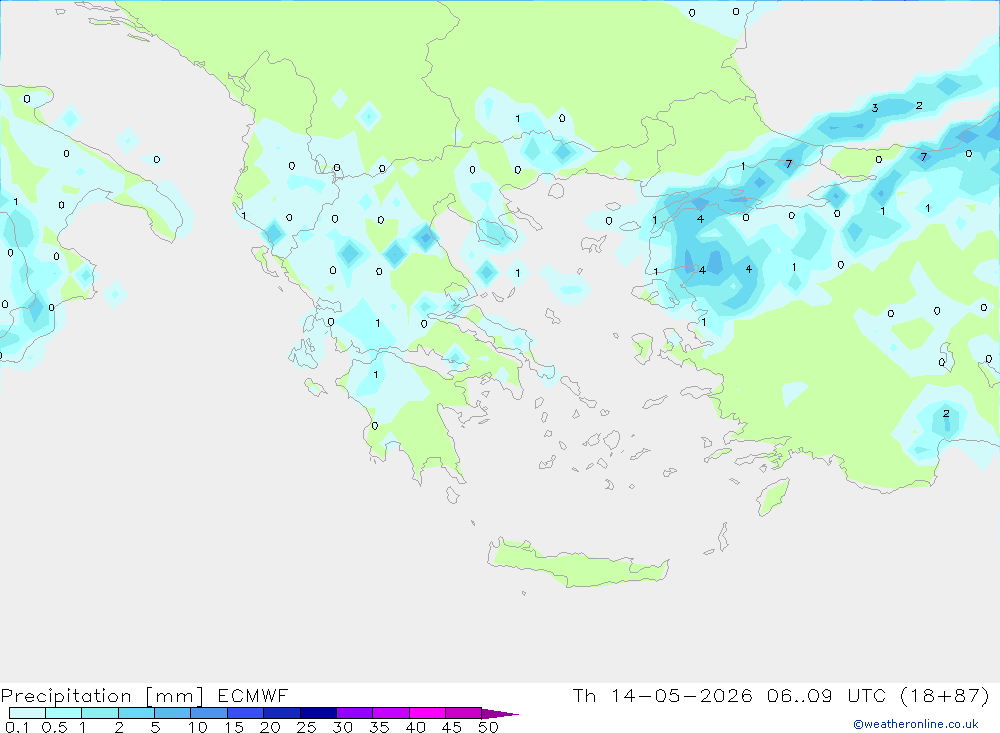
Task: Click the magenta 40 mm legend swatch
Action: pyautogui.click(x=427, y=713)
